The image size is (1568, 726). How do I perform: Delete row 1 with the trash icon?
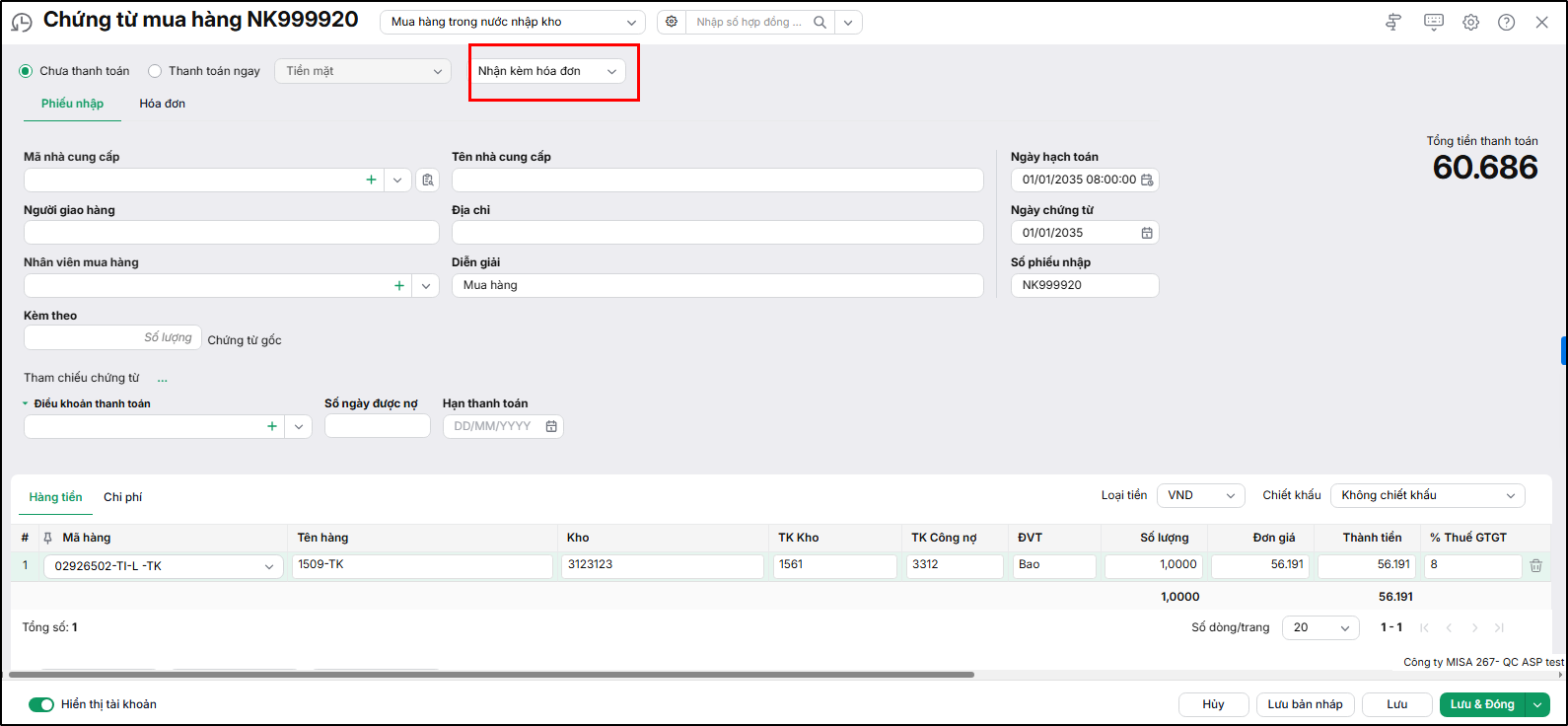click(1535, 565)
